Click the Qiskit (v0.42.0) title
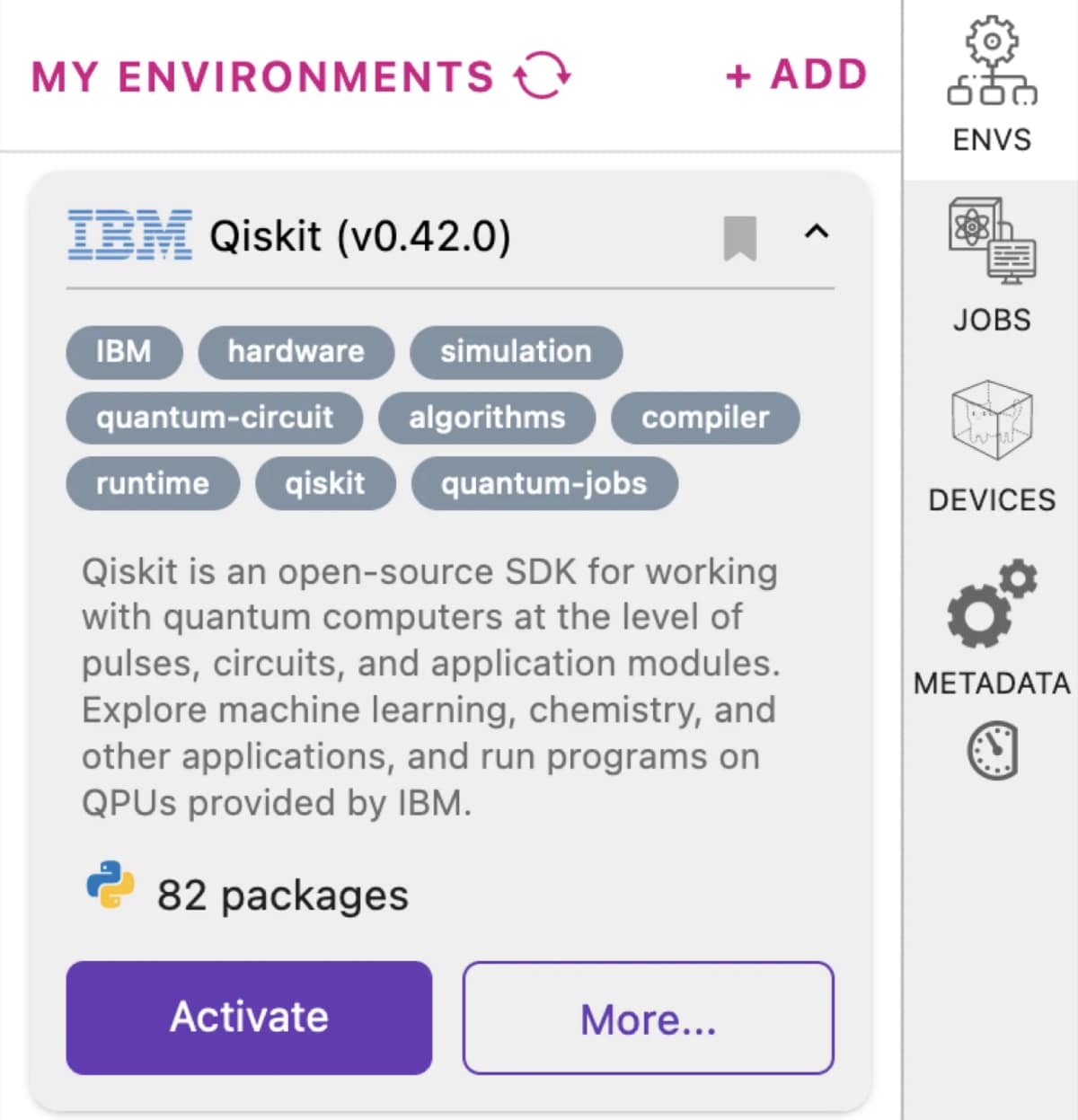 tap(360, 237)
